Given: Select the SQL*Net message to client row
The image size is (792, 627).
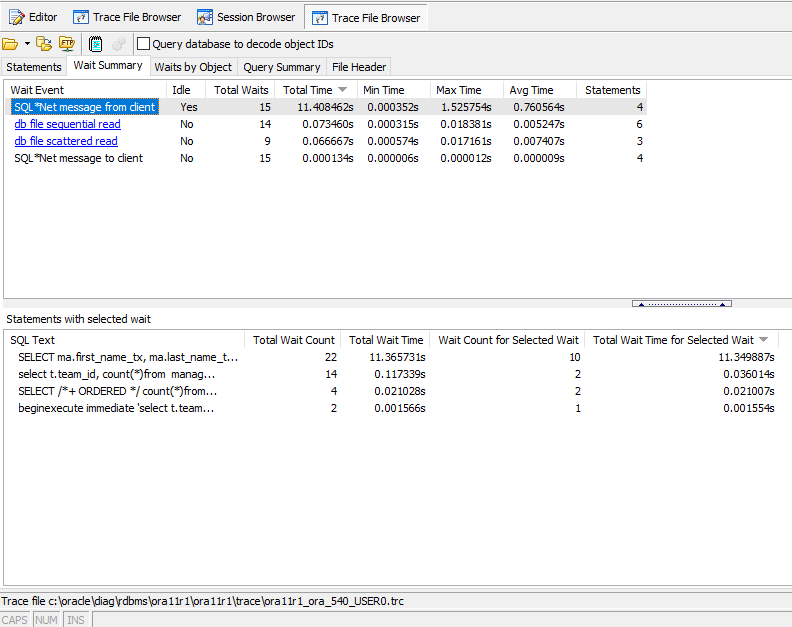Looking at the screenshot, I should (326, 158).
